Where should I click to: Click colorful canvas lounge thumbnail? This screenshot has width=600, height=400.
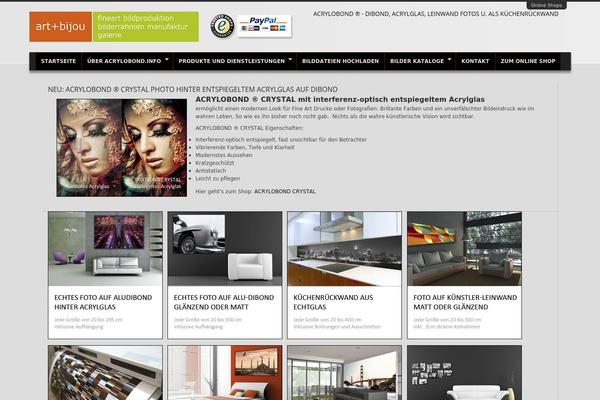point(465,248)
